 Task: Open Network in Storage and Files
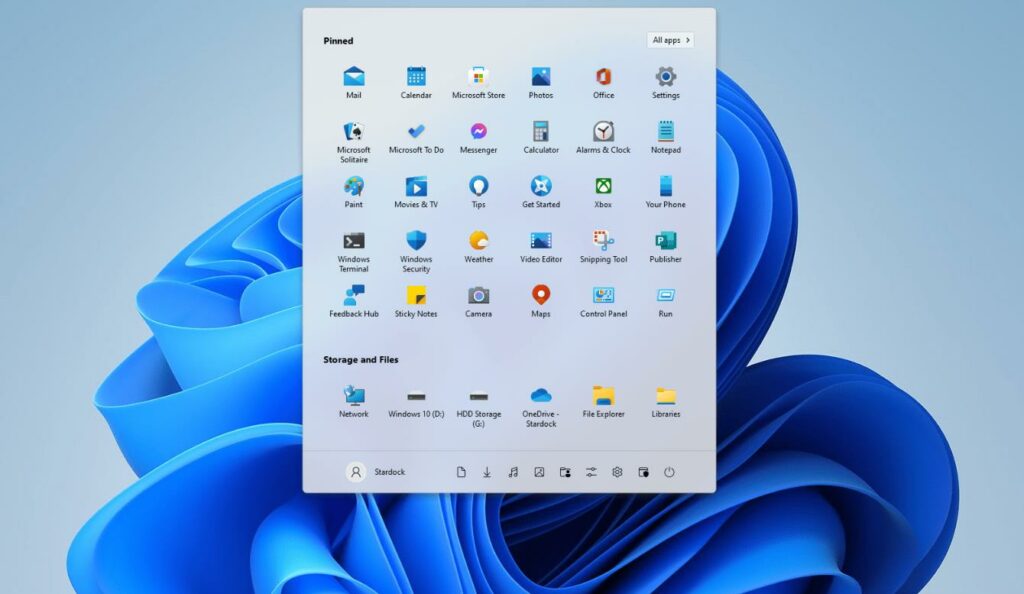(x=353, y=402)
